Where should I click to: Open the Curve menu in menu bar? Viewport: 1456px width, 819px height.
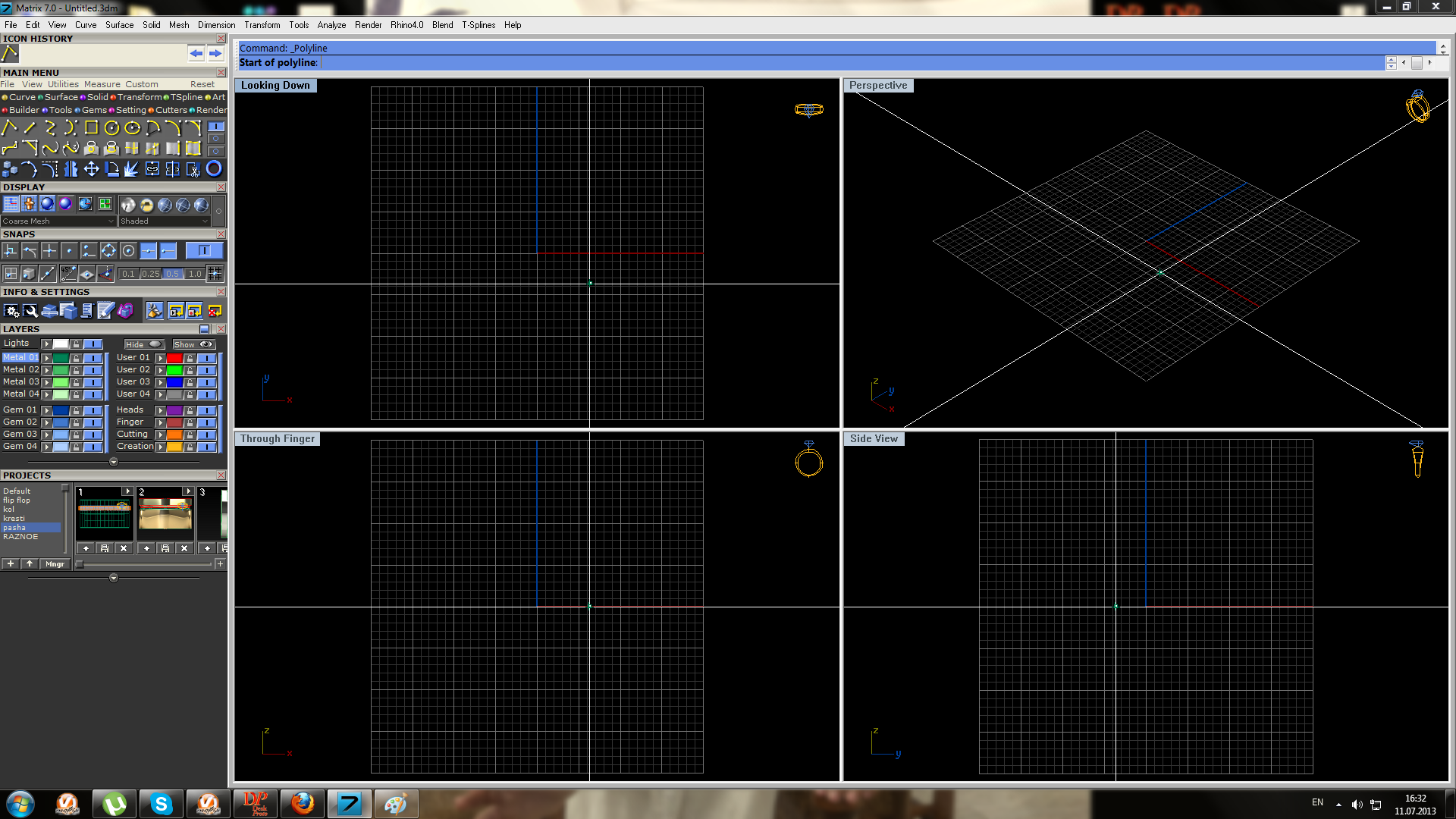click(86, 25)
